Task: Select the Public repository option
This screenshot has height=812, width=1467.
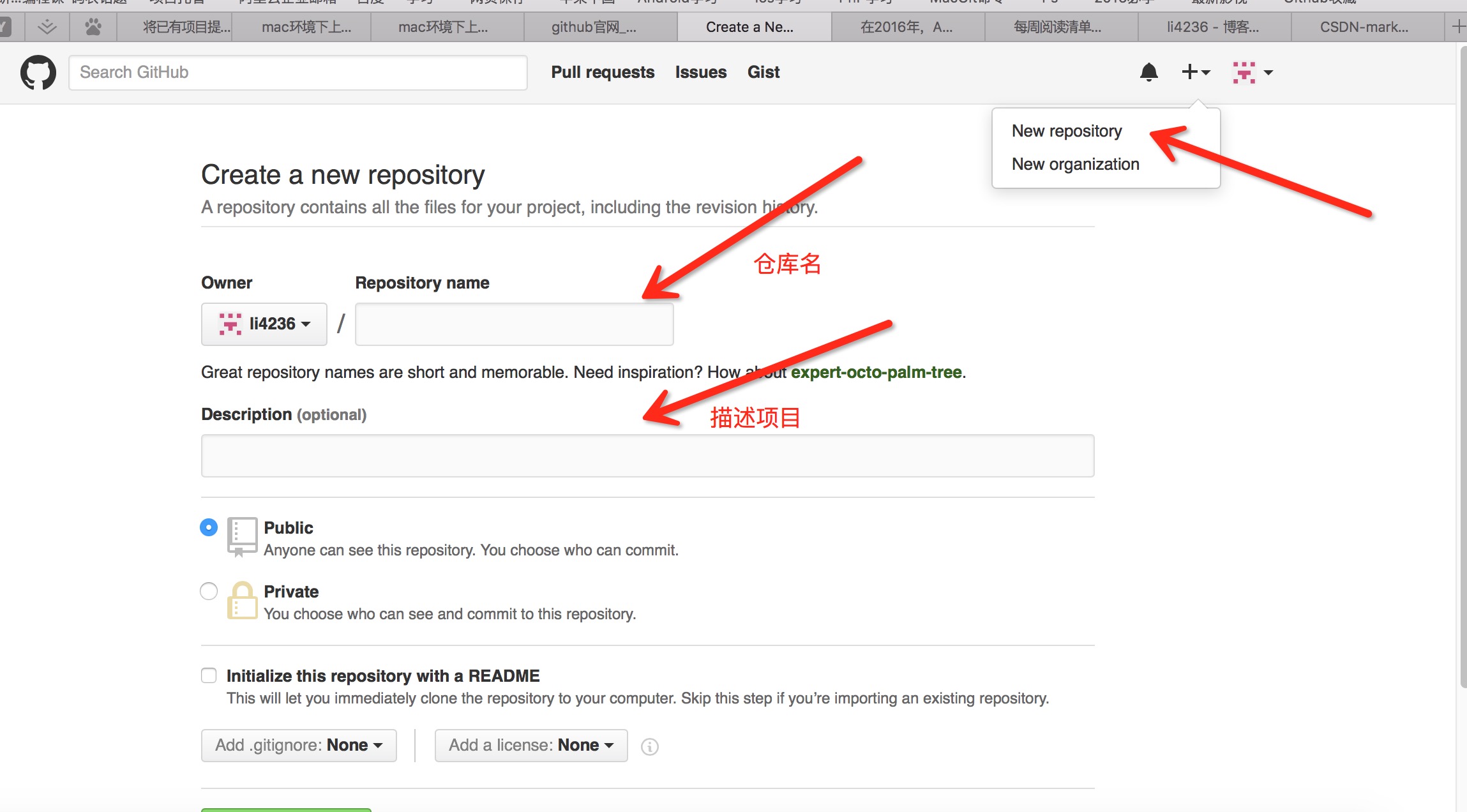Action: 209,528
